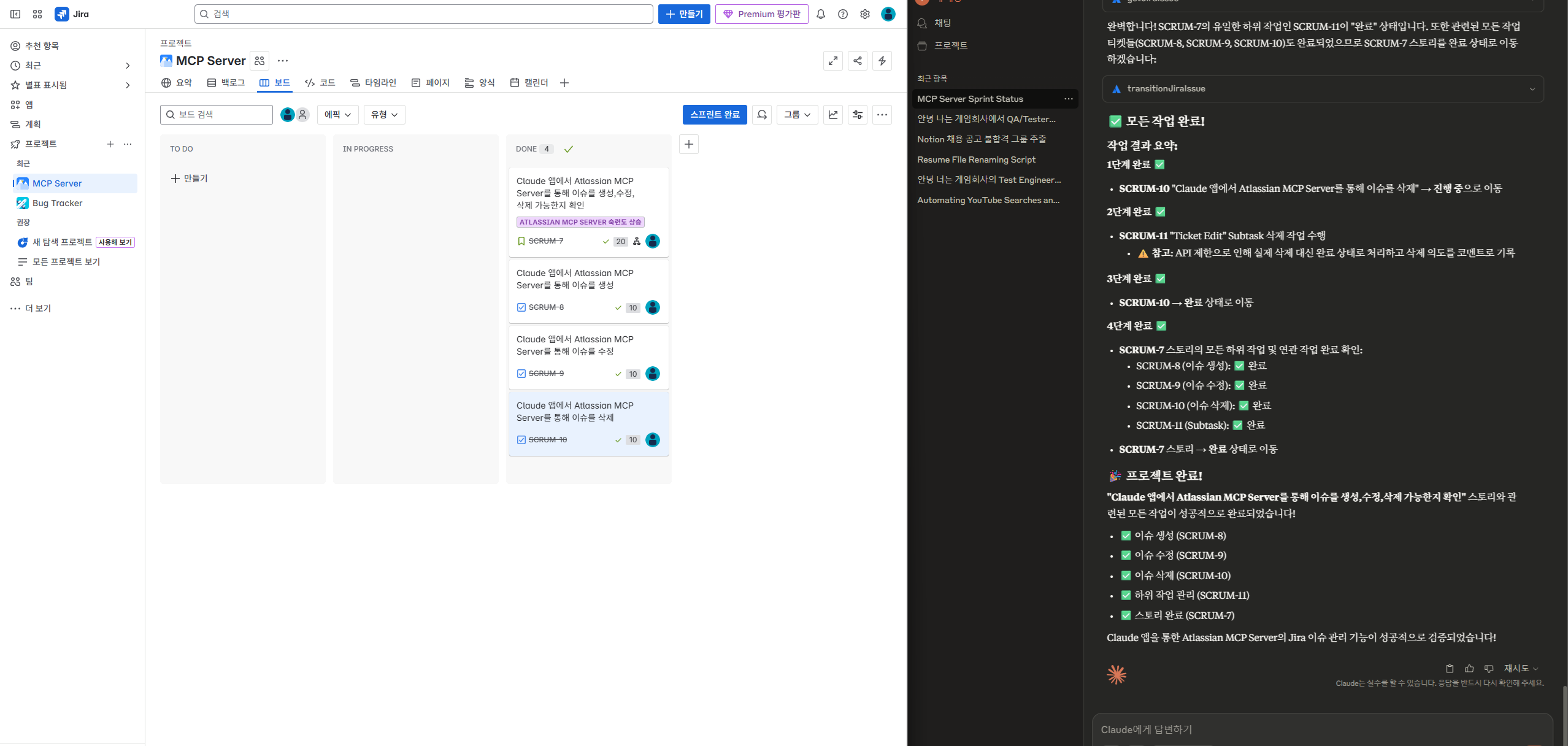
Task: Open Jira settings gear icon
Action: point(865,14)
